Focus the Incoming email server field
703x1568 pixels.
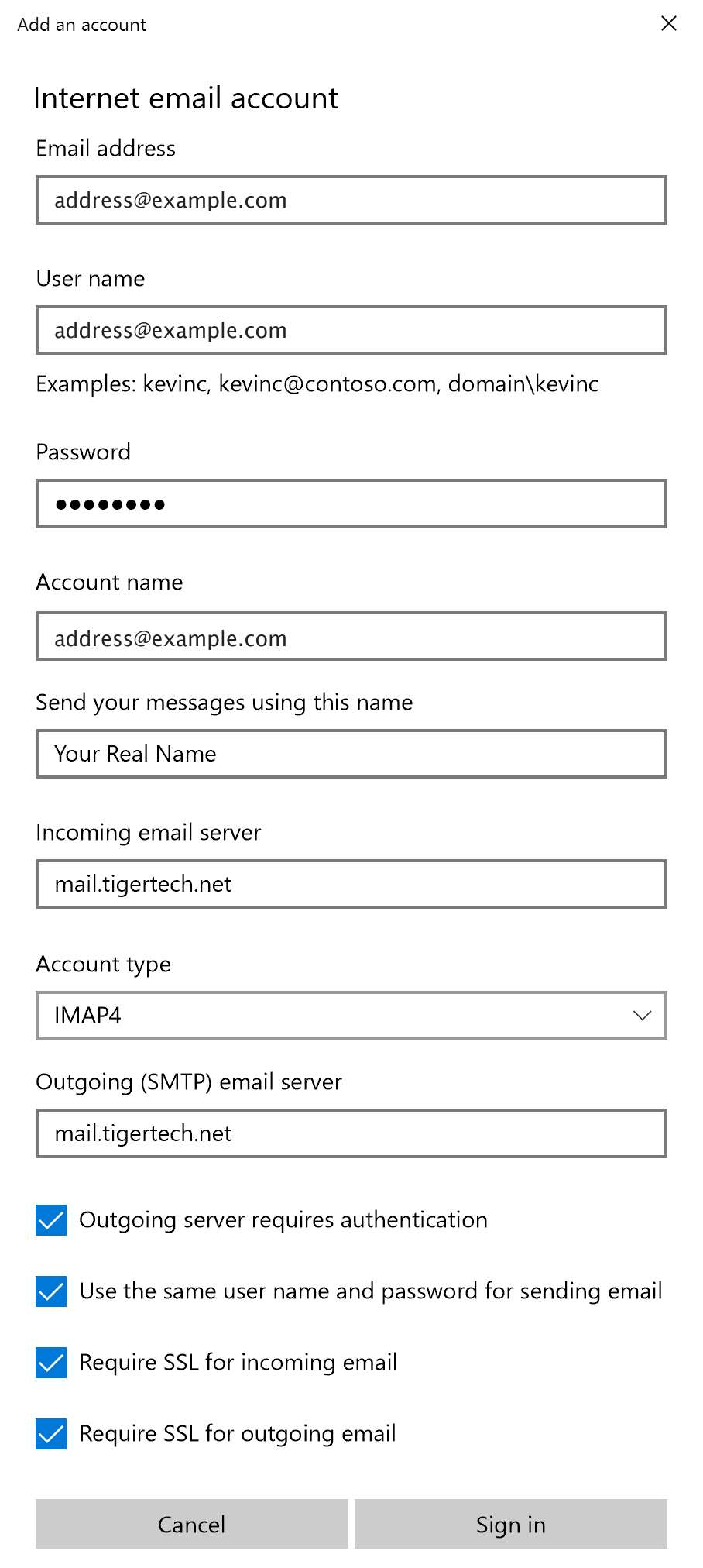click(351, 884)
